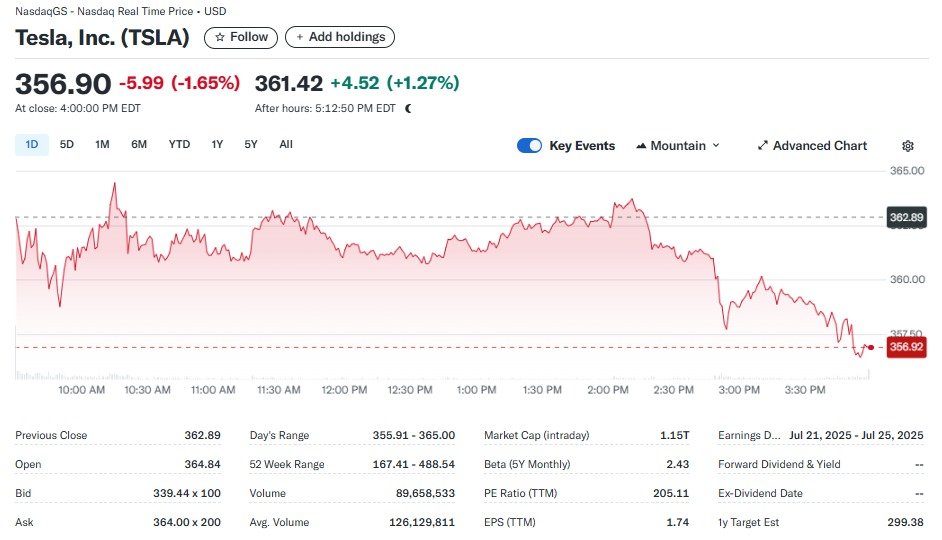This screenshot has height=540, width=942.
Task: Select the YTD range tab
Action: click(x=179, y=144)
